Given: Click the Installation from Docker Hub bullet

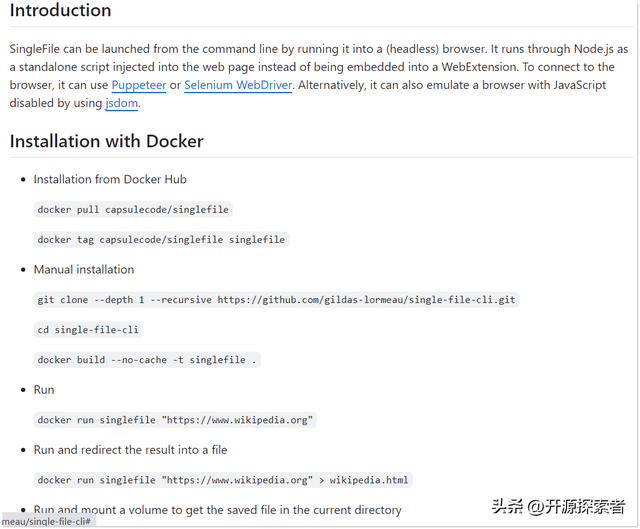Looking at the screenshot, I should [x=110, y=180].
